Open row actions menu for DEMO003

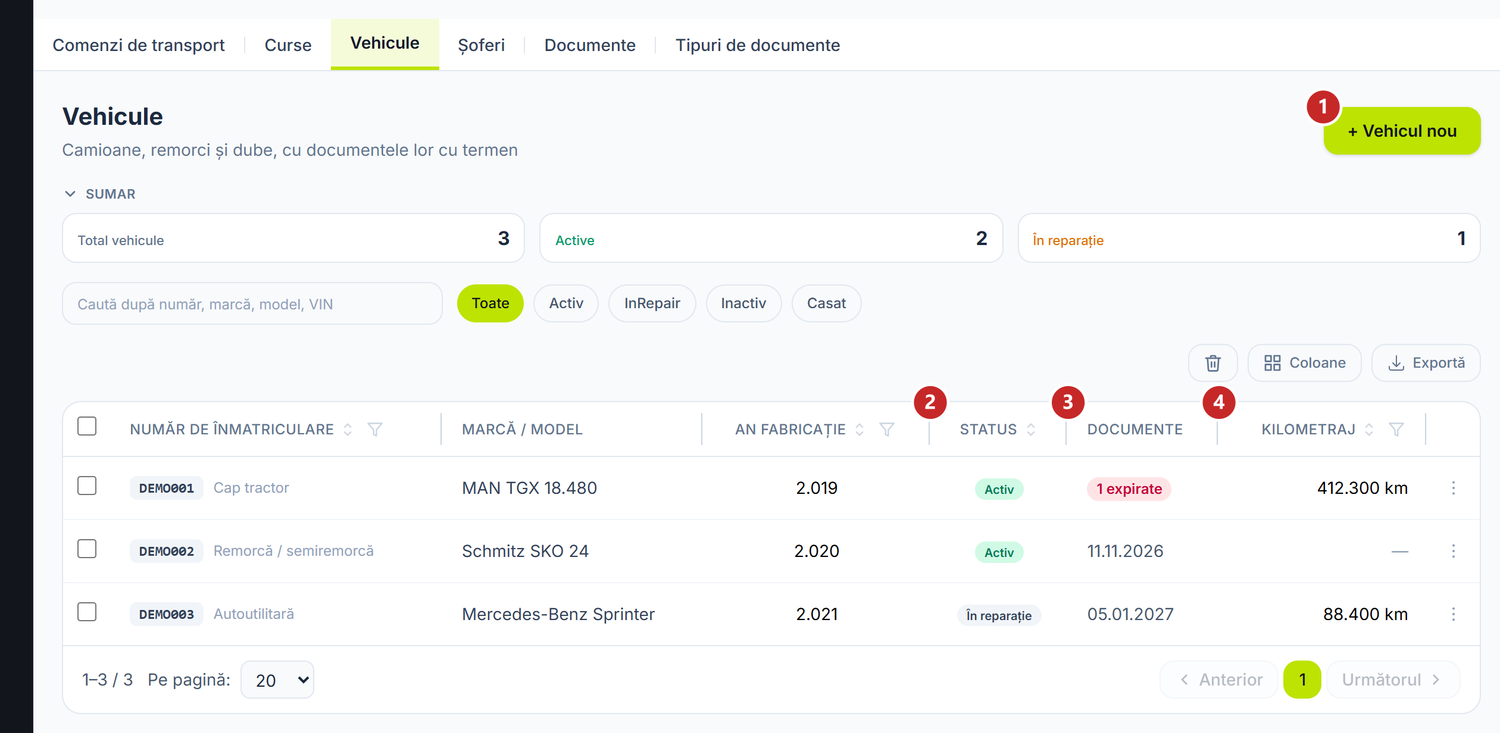pyautogui.click(x=1453, y=614)
